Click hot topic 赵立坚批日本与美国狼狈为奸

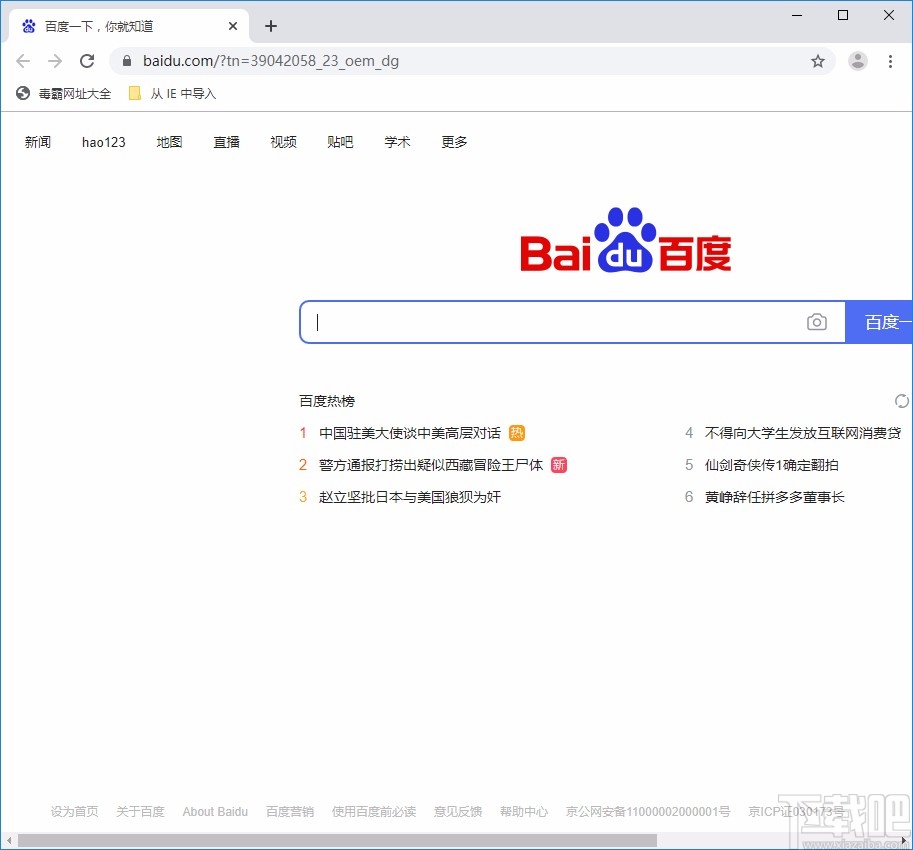(408, 497)
